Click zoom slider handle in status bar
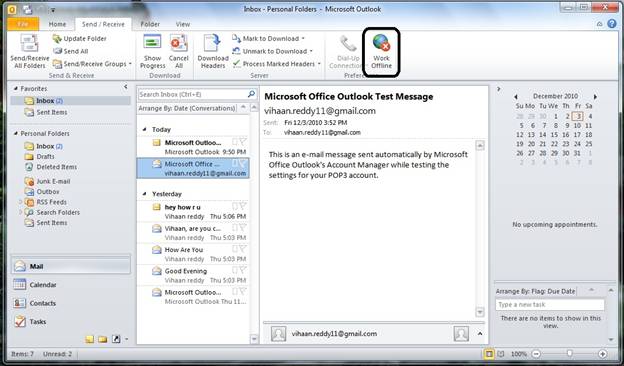This screenshot has height=366, width=624. point(569,354)
